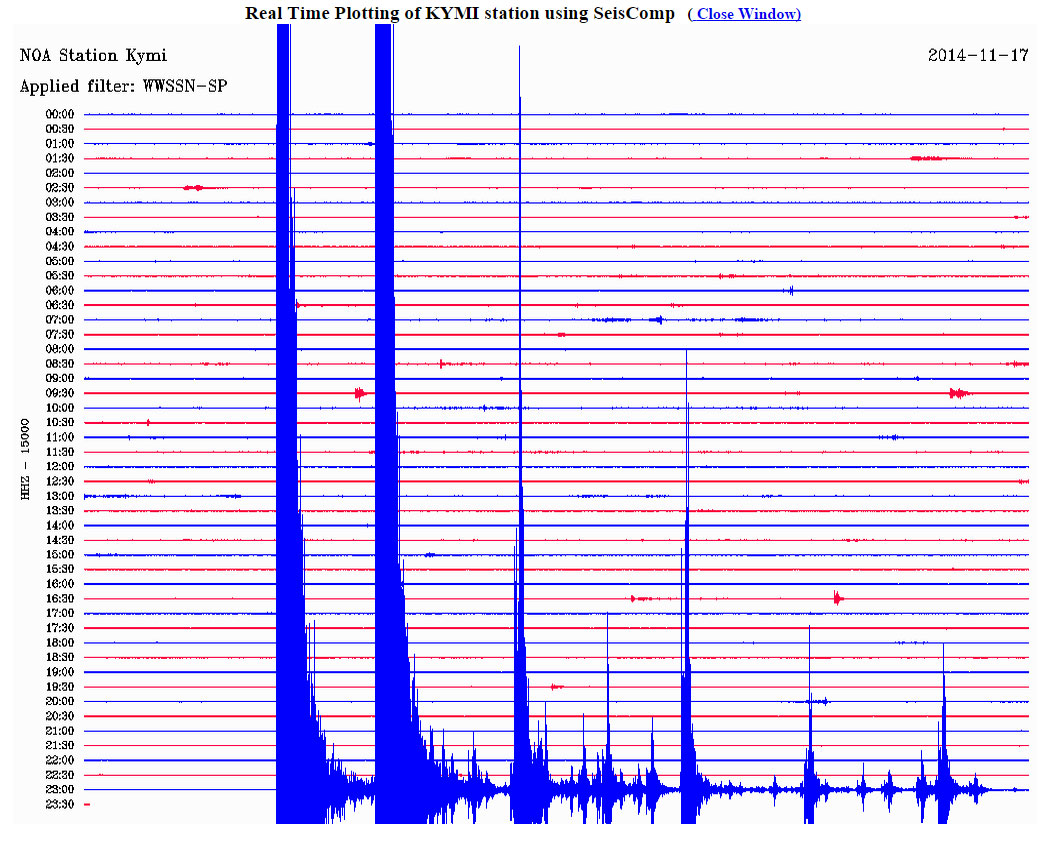Viewport: 1058px width, 847px height.
Task: Click the red burst on the 01:30 trace
Action: point(927,158)
